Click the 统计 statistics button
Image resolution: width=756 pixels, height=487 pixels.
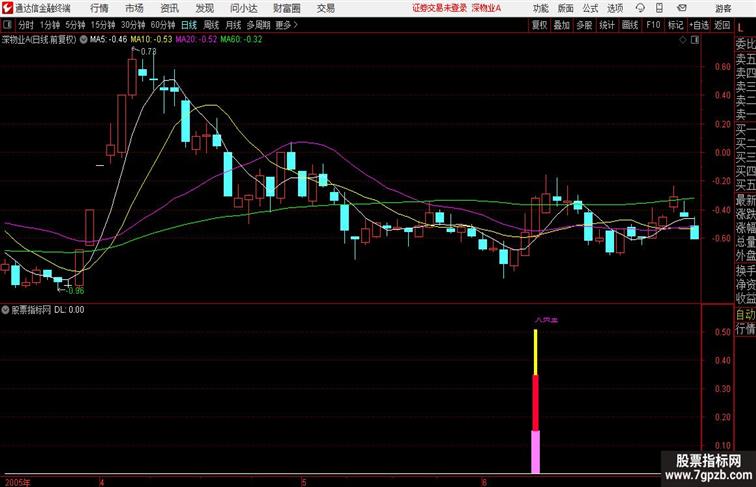(x=607, y=25)
